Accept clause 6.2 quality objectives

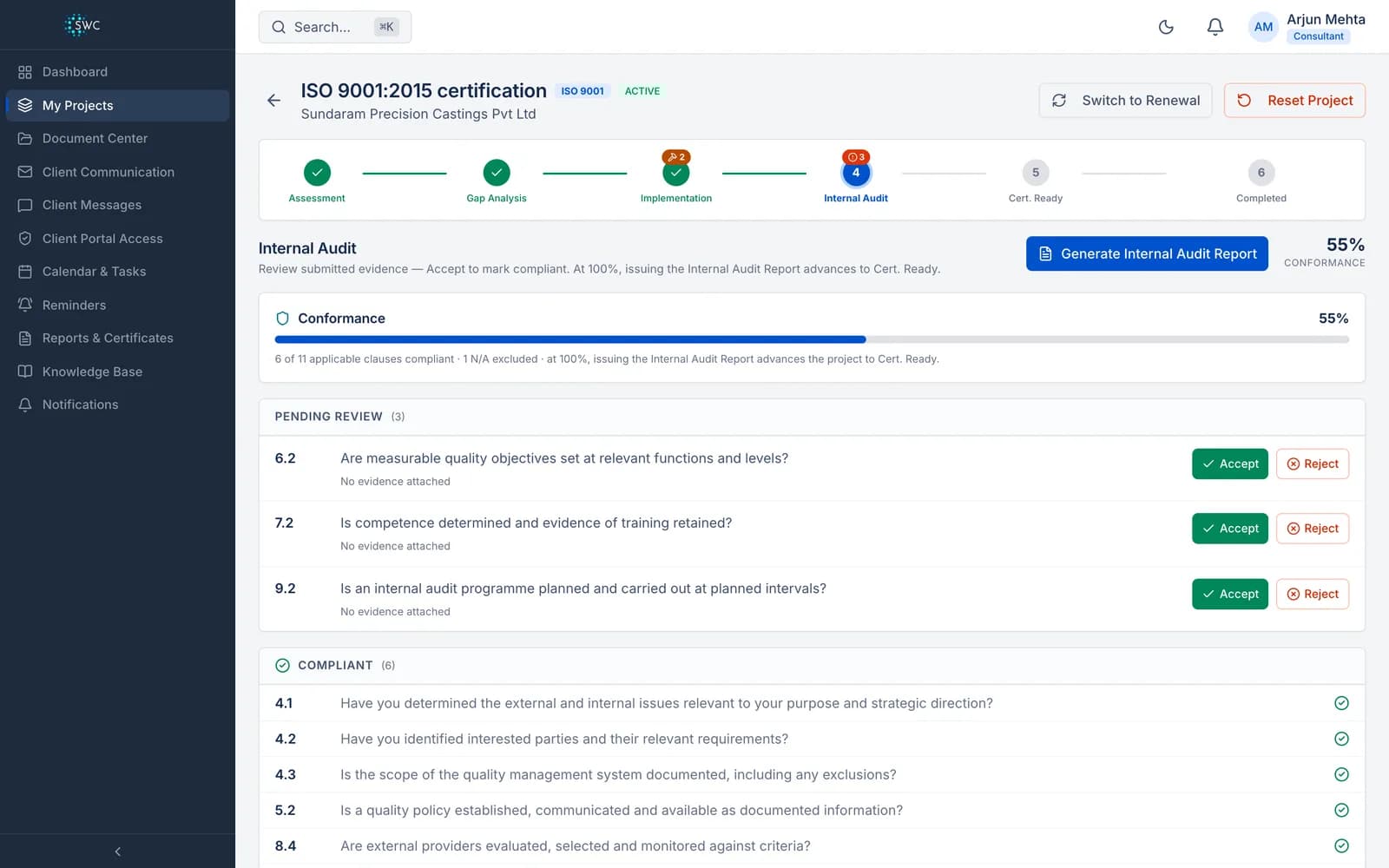point(1230,464)
